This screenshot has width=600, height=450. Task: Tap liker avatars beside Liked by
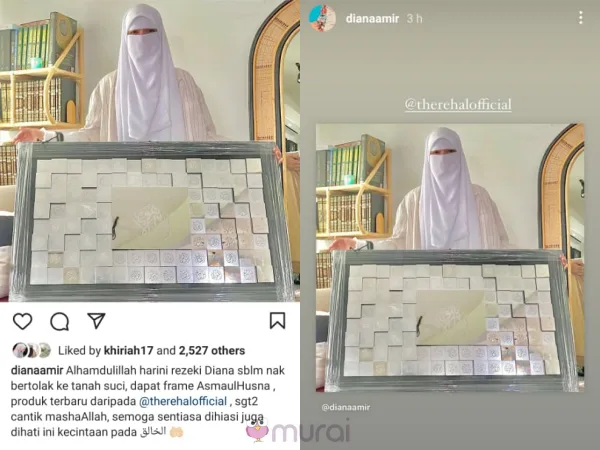[x=31, y=350]
